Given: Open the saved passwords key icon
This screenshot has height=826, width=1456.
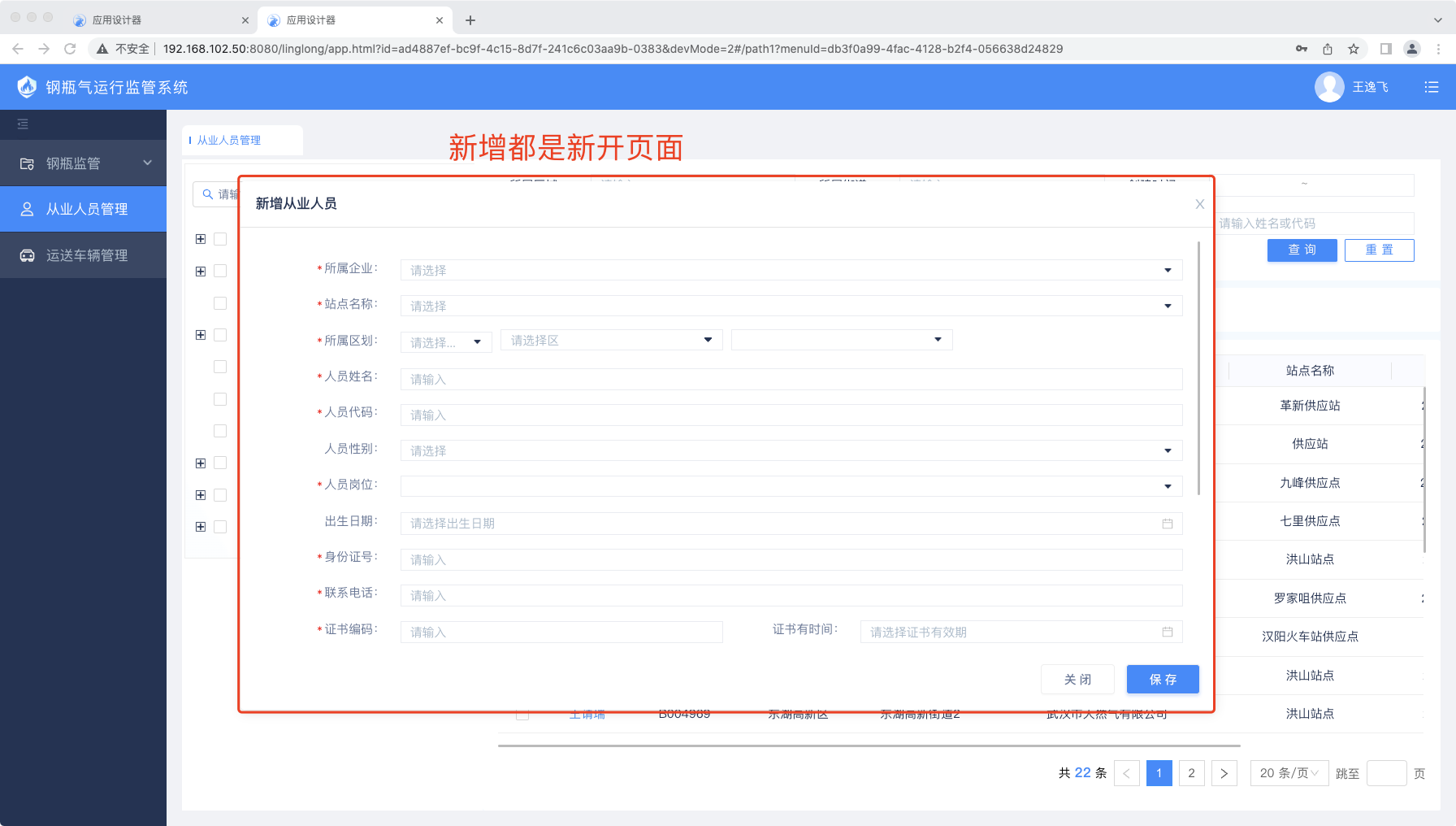Looking at the screenshot, I should click(1302, 49).
